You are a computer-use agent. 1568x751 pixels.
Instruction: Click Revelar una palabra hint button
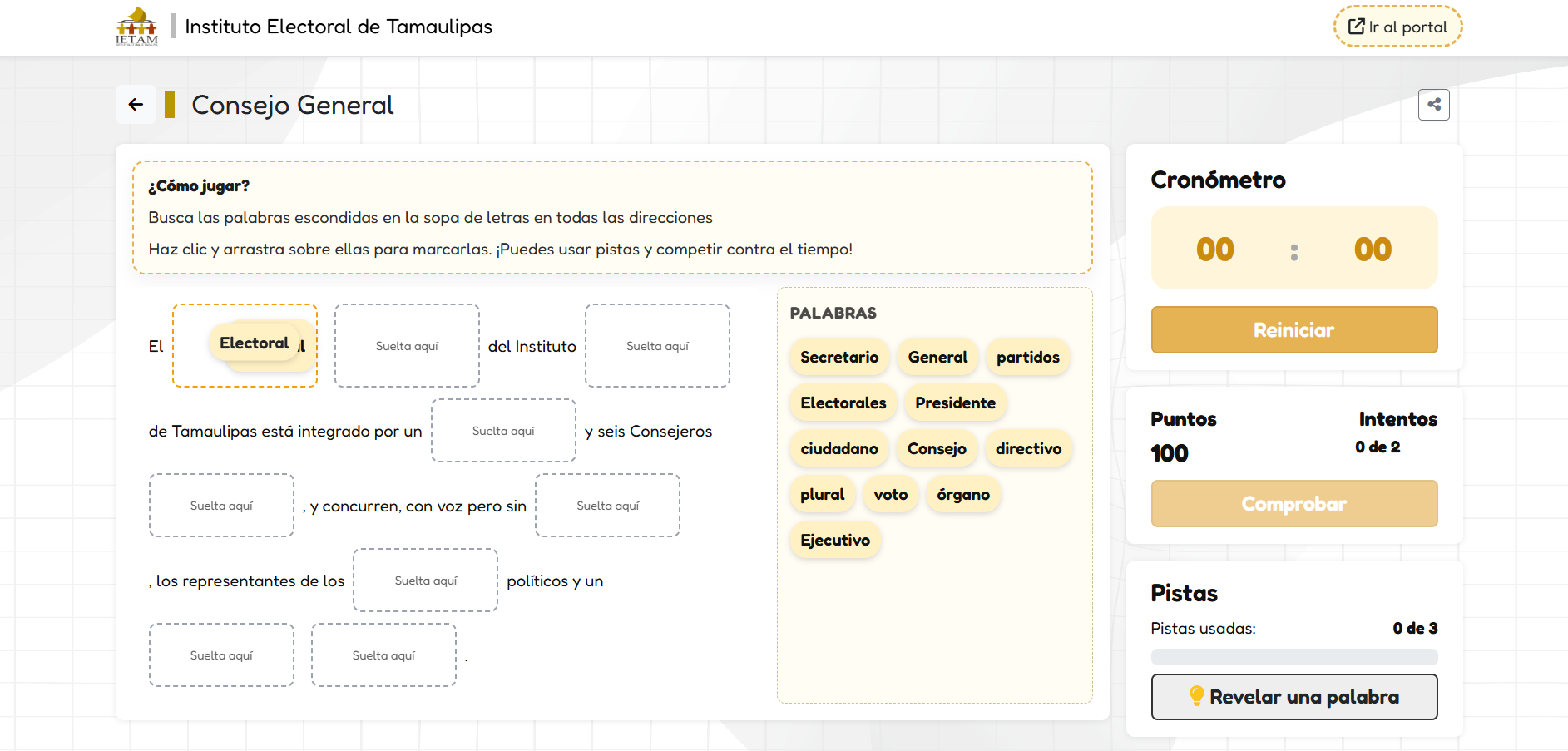(x=1293, y=697)
